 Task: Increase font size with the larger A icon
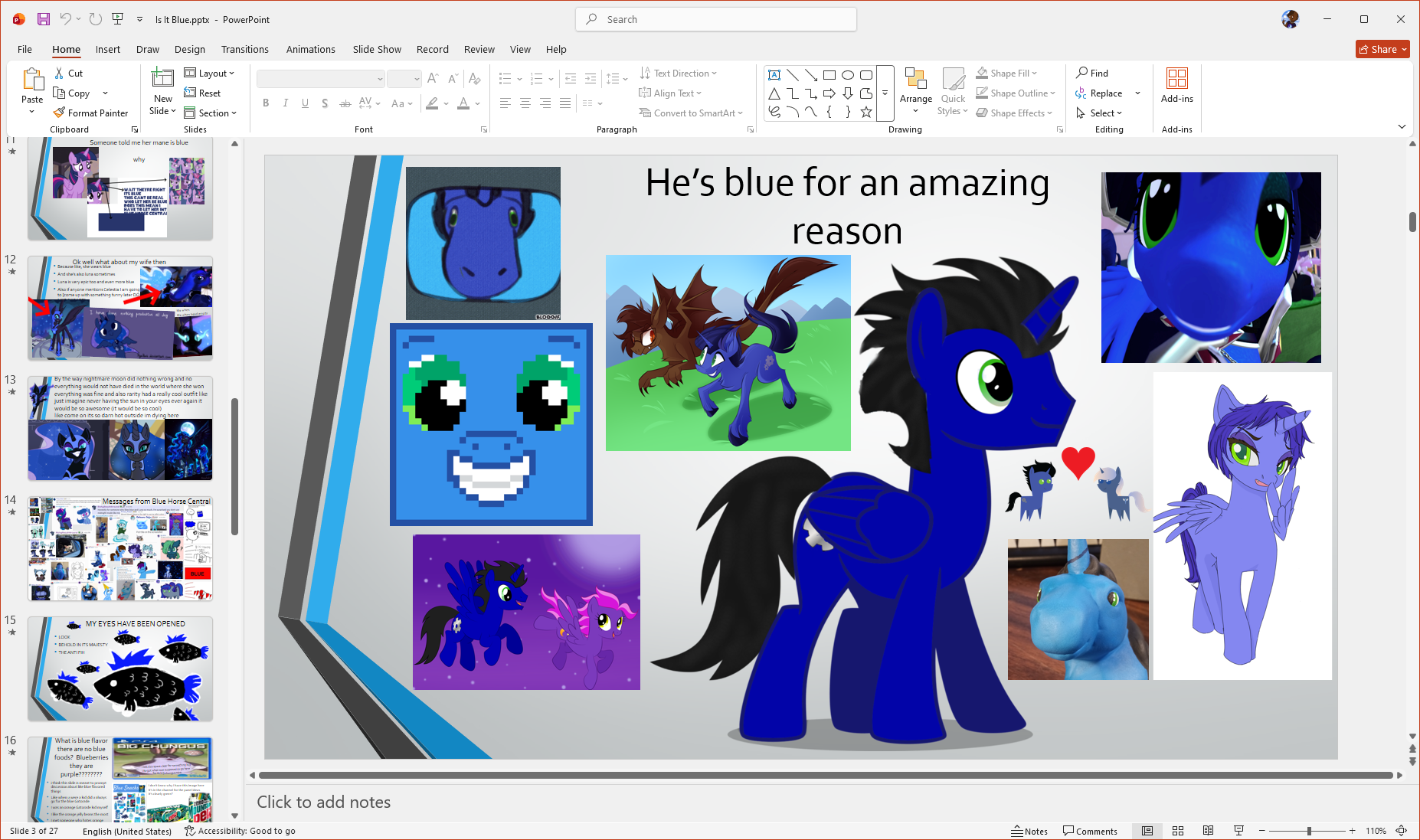coord(433,79)
